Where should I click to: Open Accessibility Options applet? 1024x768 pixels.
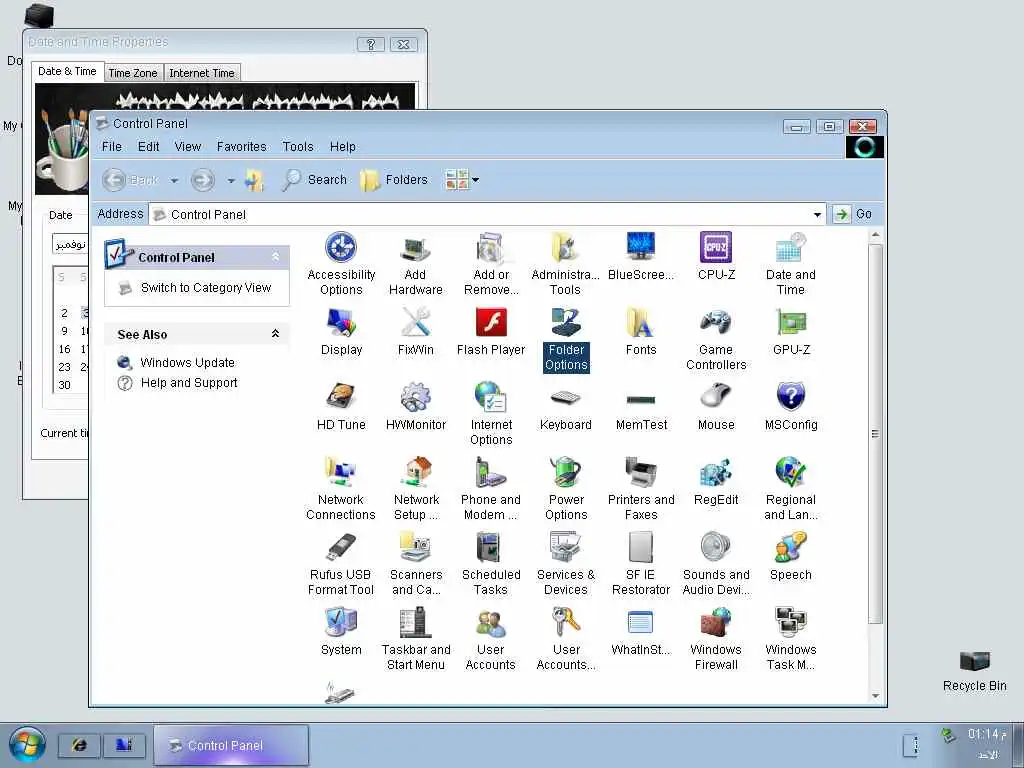(x=341, y=263)
